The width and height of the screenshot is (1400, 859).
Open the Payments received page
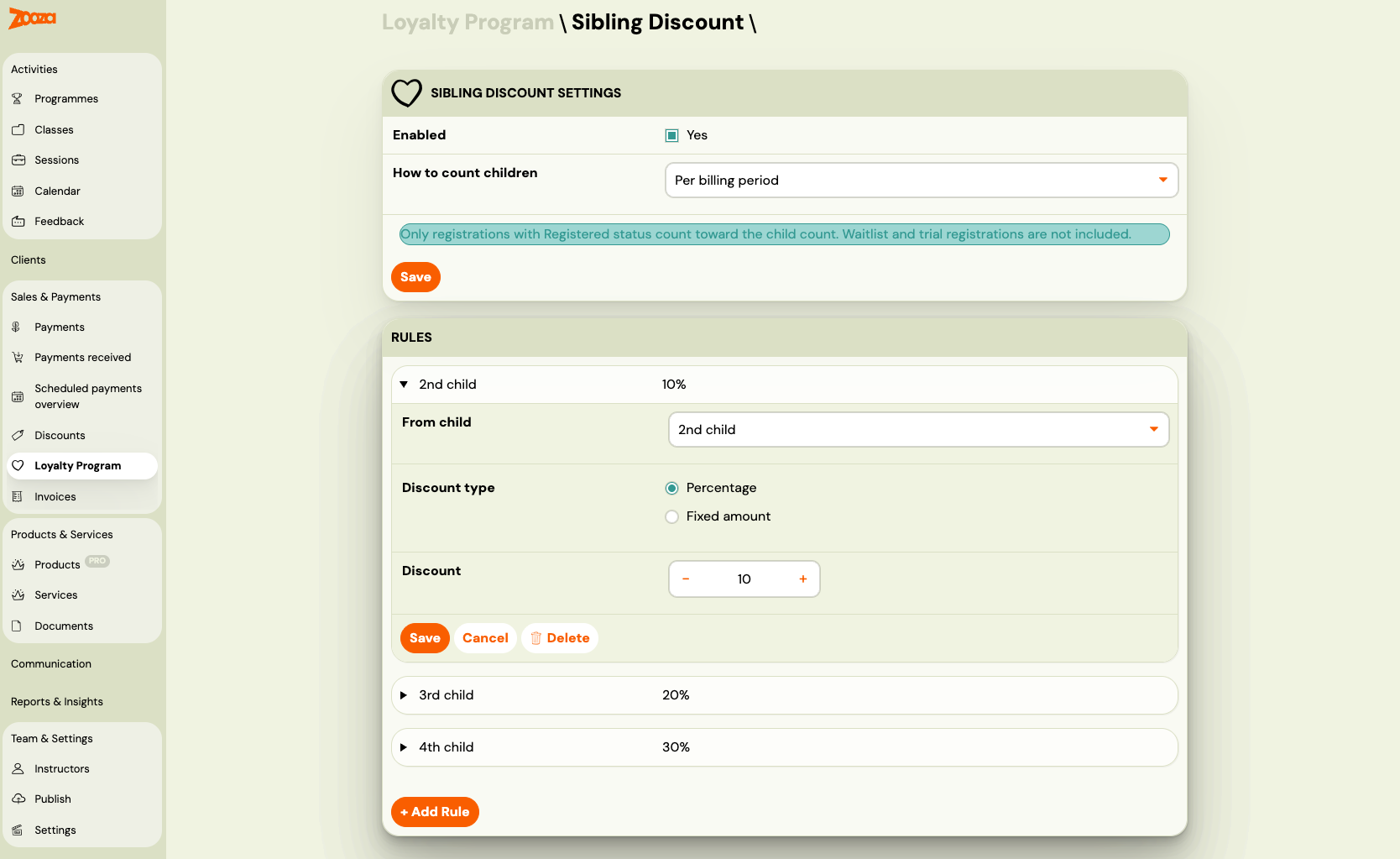point(82,357)
